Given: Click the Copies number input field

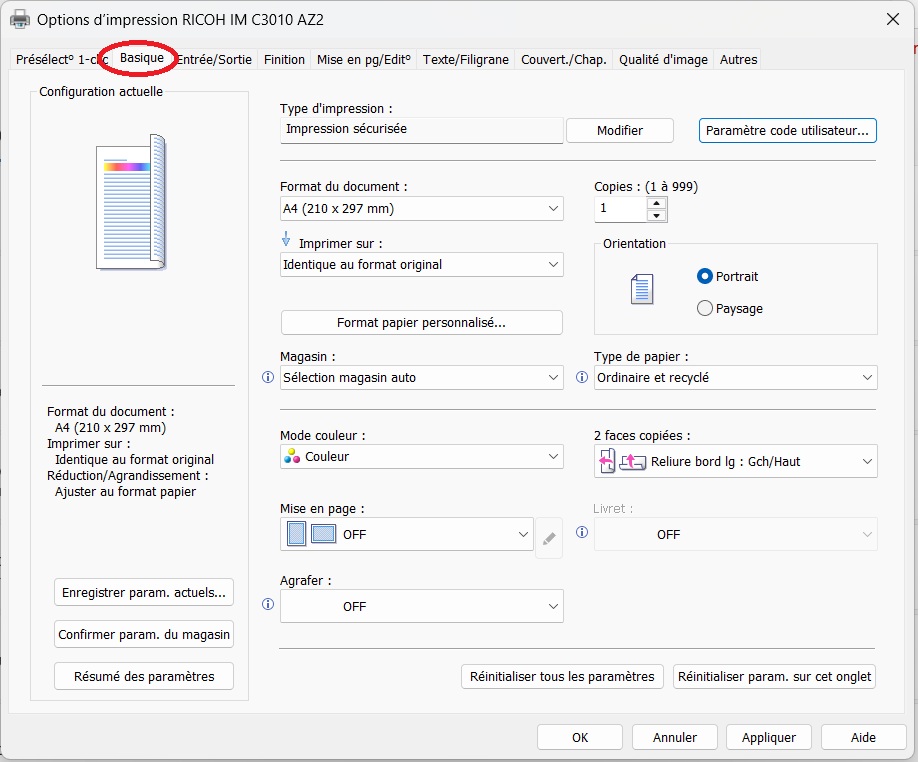Looking at the screenshot, I should pos(619,209).
